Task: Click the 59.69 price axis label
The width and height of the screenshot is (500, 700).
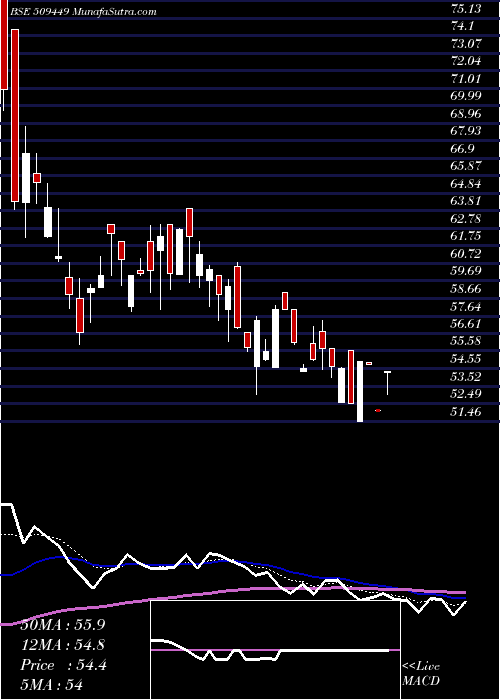Action: (x=466, y=271)
